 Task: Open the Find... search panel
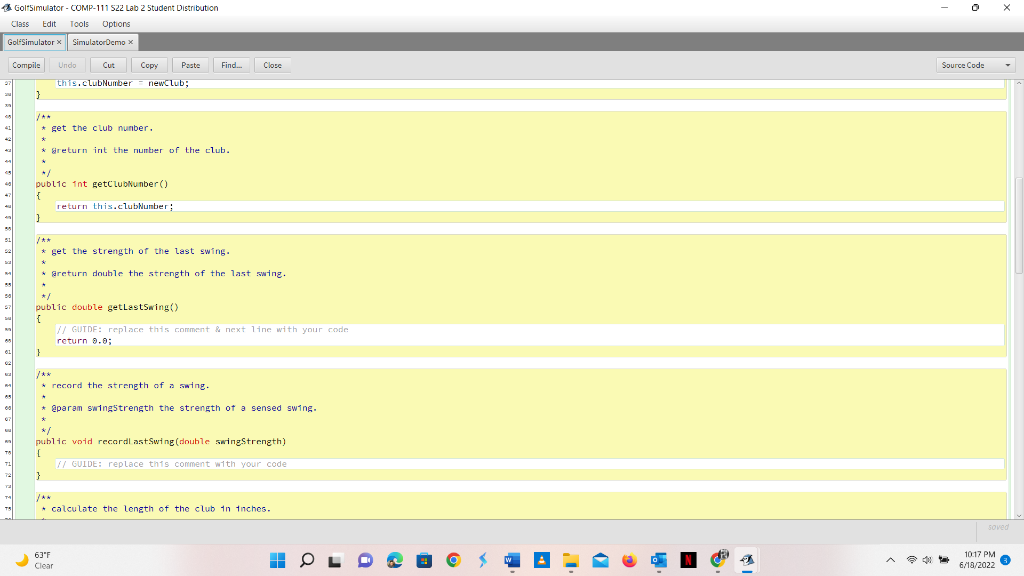click(x=231, y=65)
